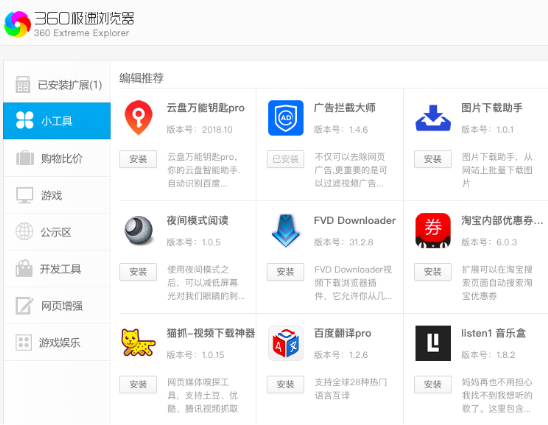Viewport: 548px width, 425px height.
Task: Select the 小工具 category tab
Action: [x=57, y=121]
